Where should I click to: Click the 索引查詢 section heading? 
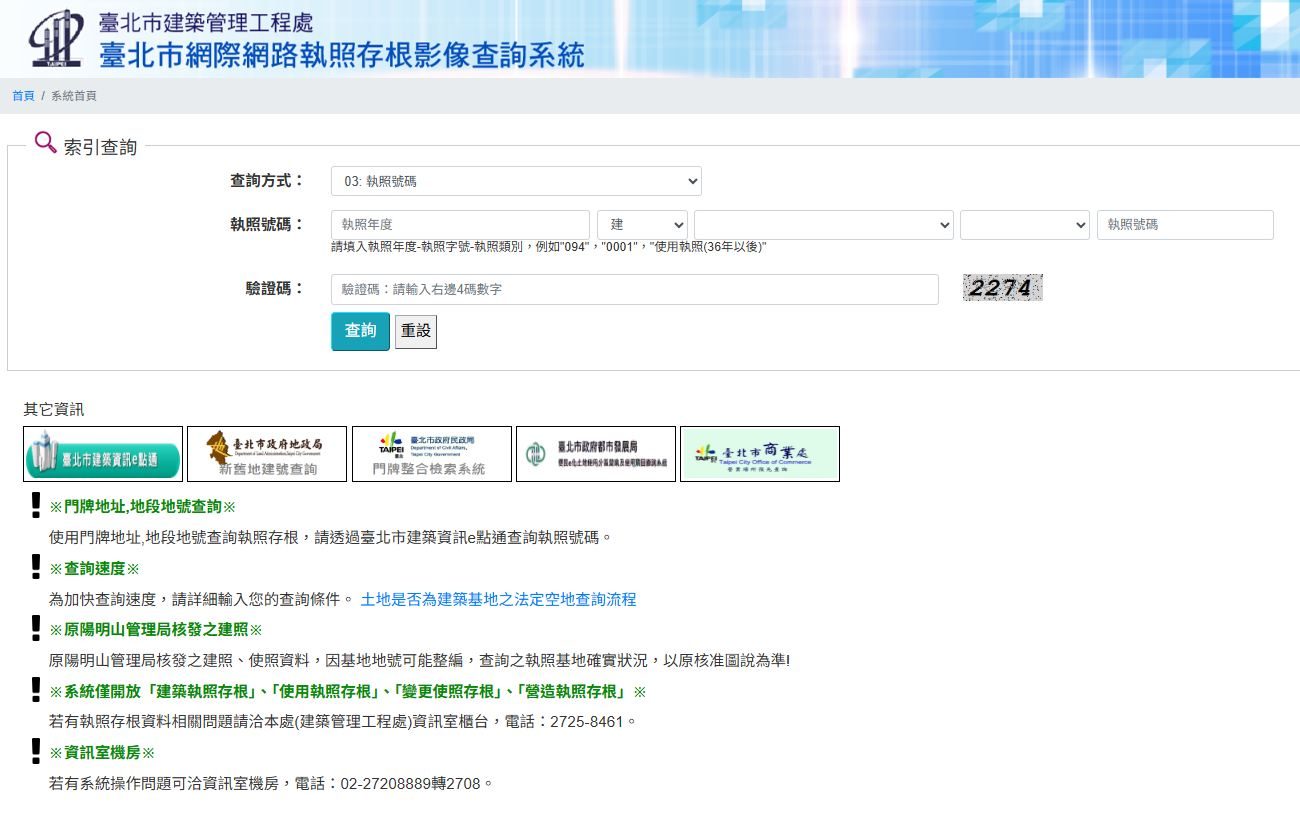100,147
